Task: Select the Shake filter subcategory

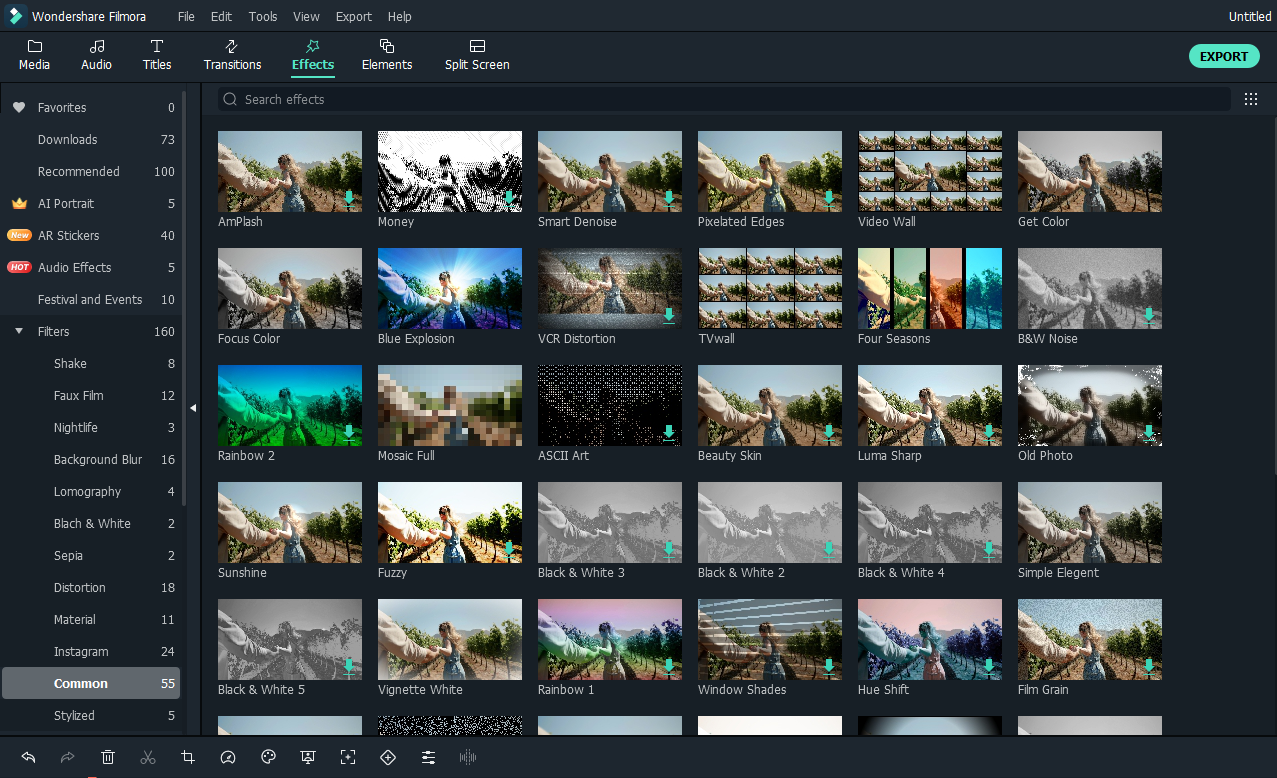Action: [92, 363]
